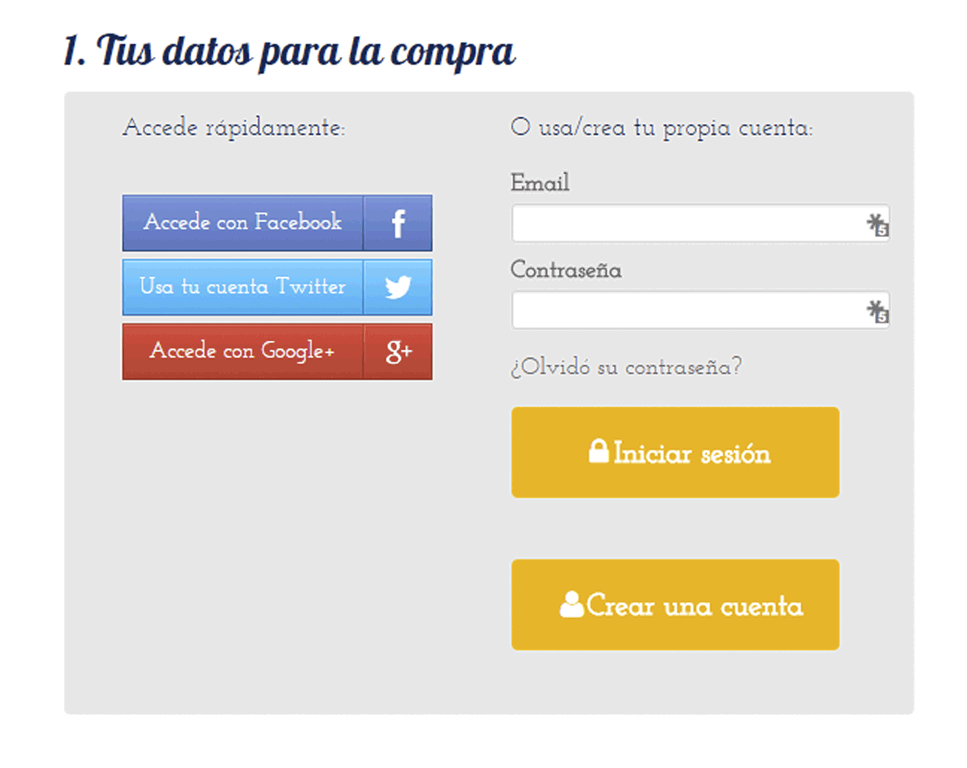Select 'Accede con Facebook' button text

pyautogui.click(x=242, y=222)
